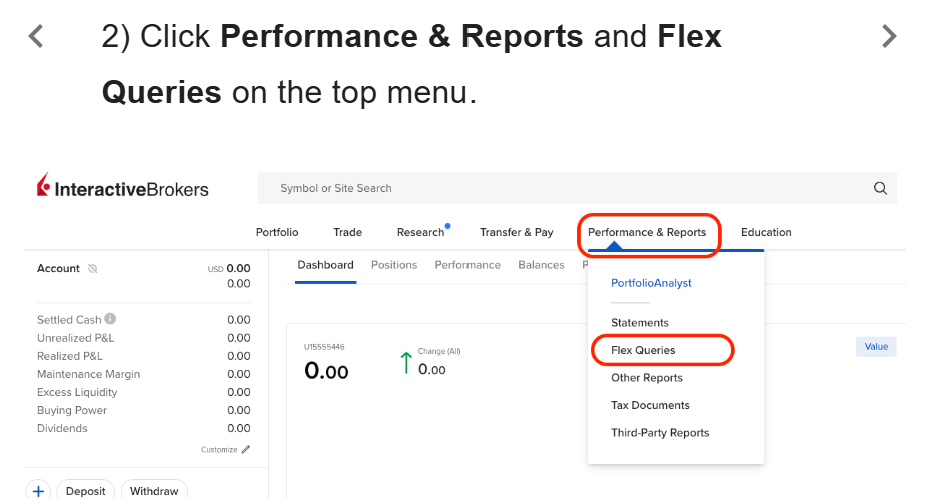Click the Dividends label
Image resolution: width=932 pixels, height=498 pixels.
point(62,428)
